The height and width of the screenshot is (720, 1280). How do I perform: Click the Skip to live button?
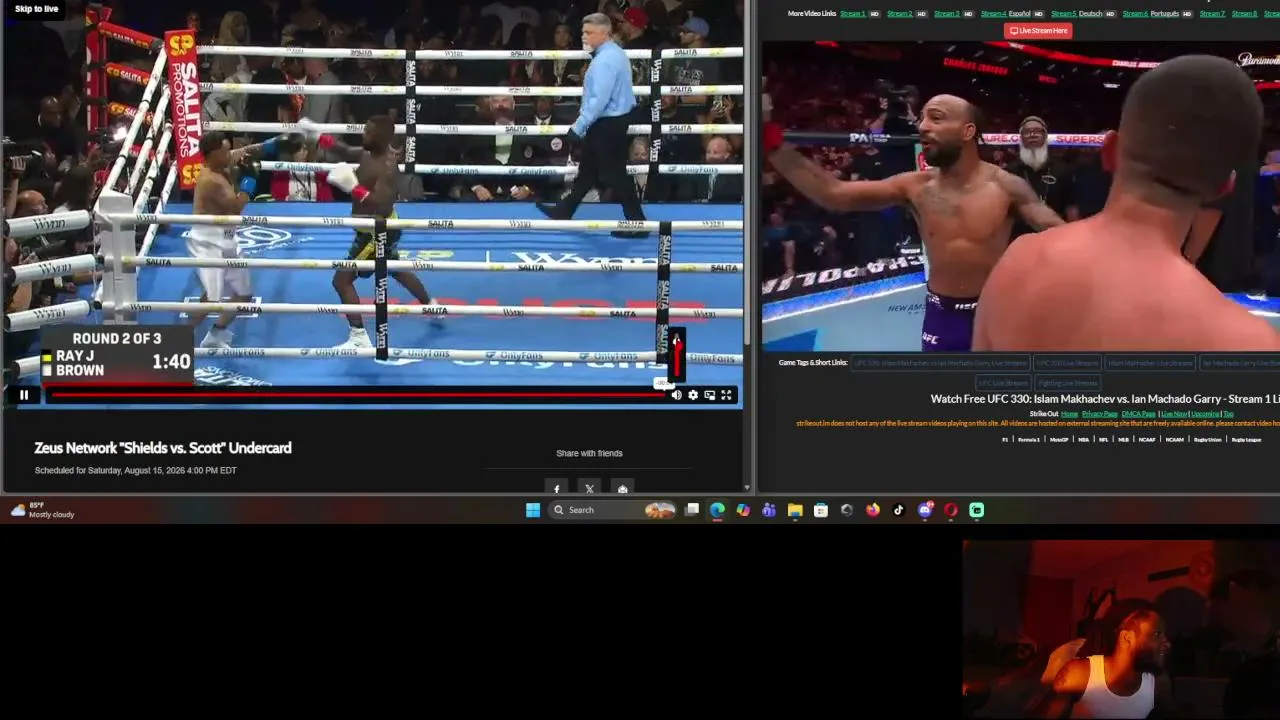[x=37, y=9]
